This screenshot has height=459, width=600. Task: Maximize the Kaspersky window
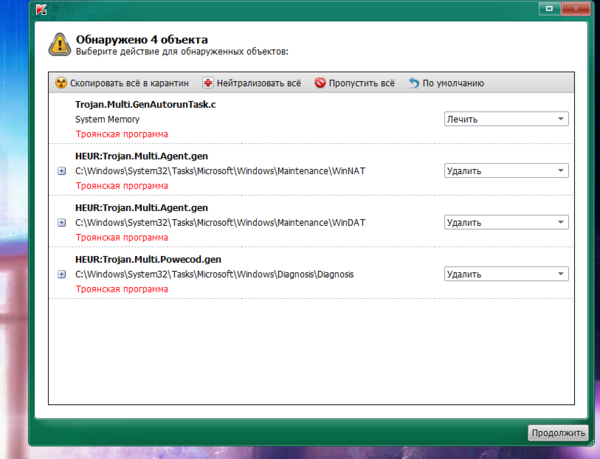pyautogui.click(x=549, y=8)
